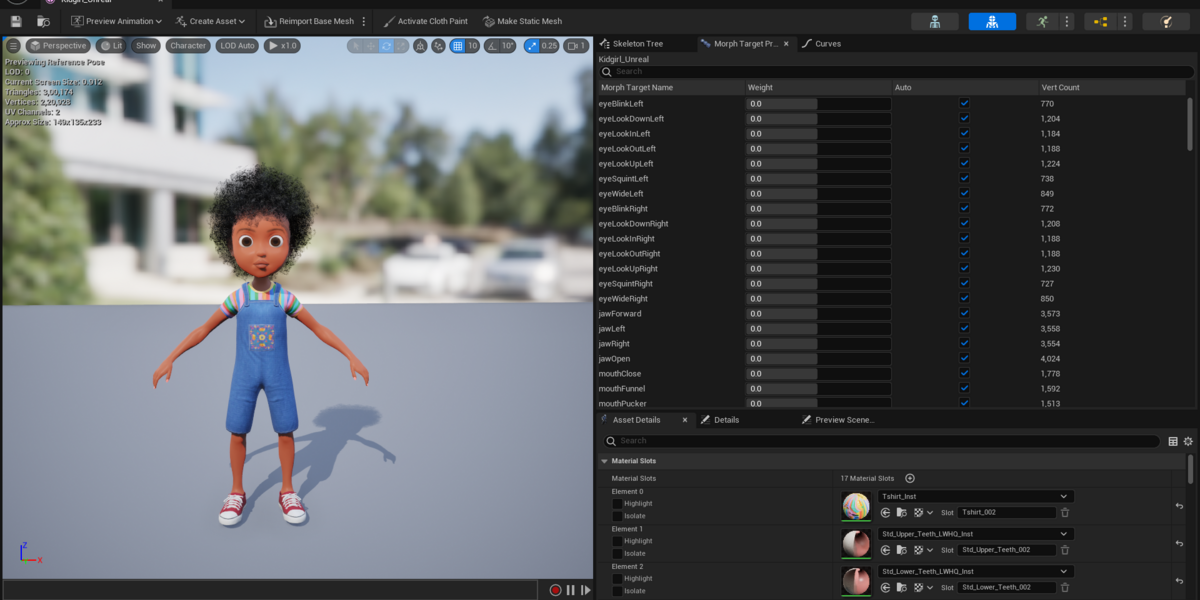
Task: Browse to Std_Lower_Teeth_LWHQ_Inst asset
Action: coord(901,588)
